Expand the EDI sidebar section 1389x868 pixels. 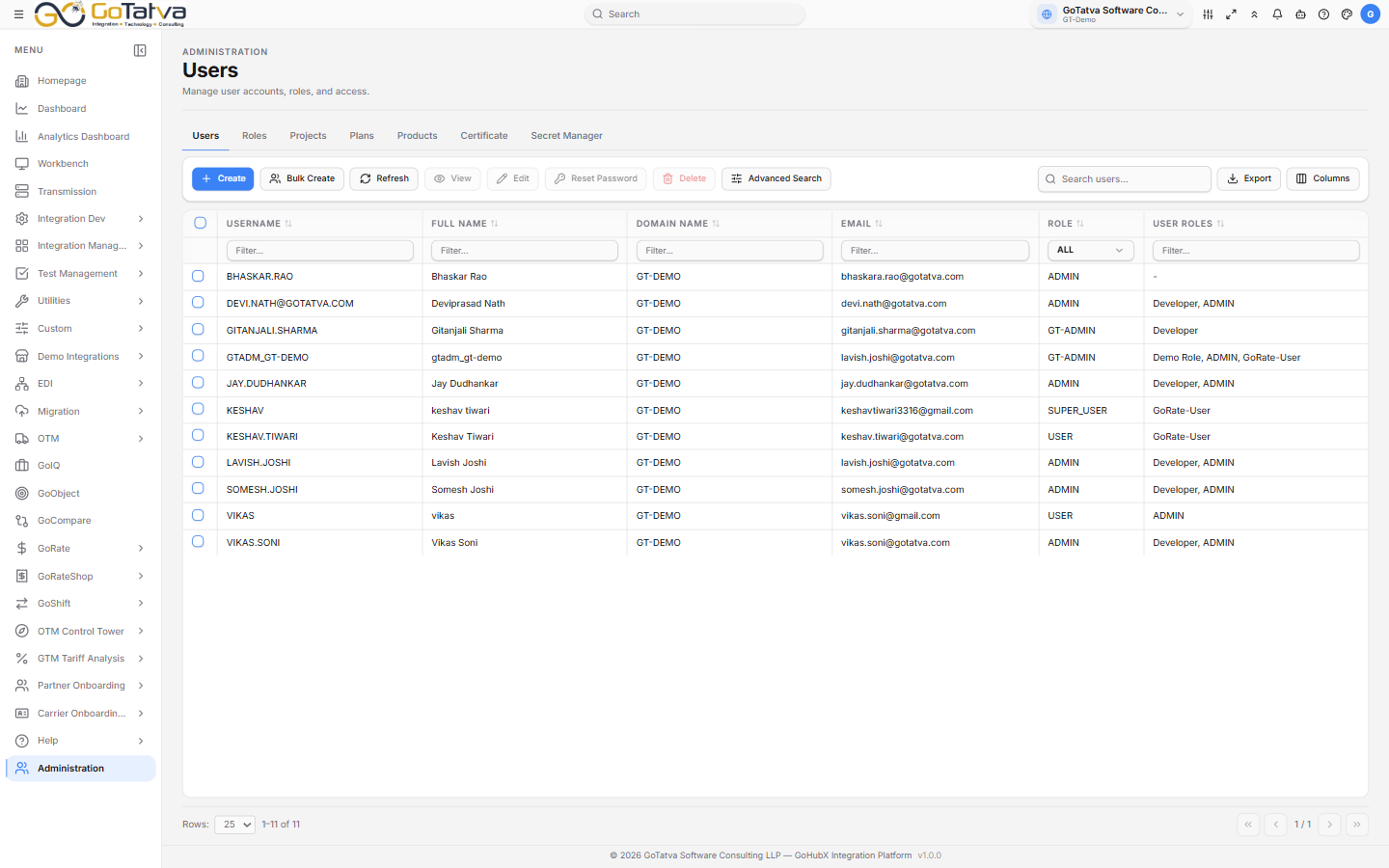[80, 384]
